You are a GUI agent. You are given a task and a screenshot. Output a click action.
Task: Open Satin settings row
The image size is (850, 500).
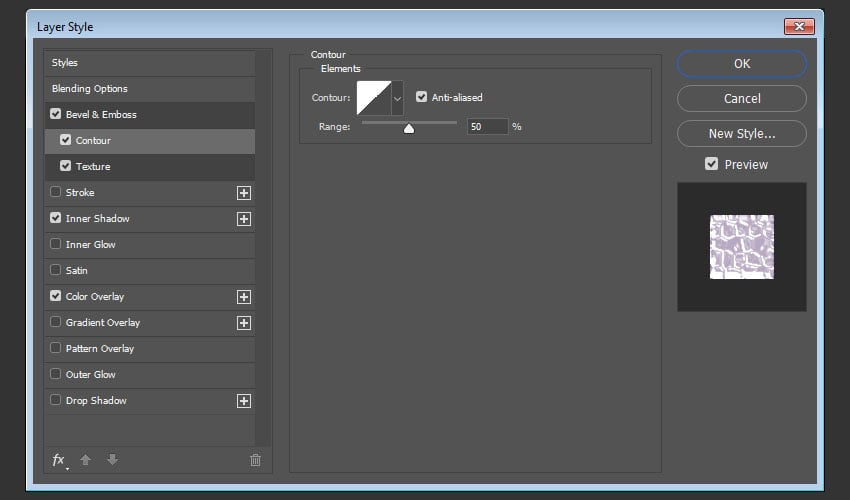pos(150,271)
